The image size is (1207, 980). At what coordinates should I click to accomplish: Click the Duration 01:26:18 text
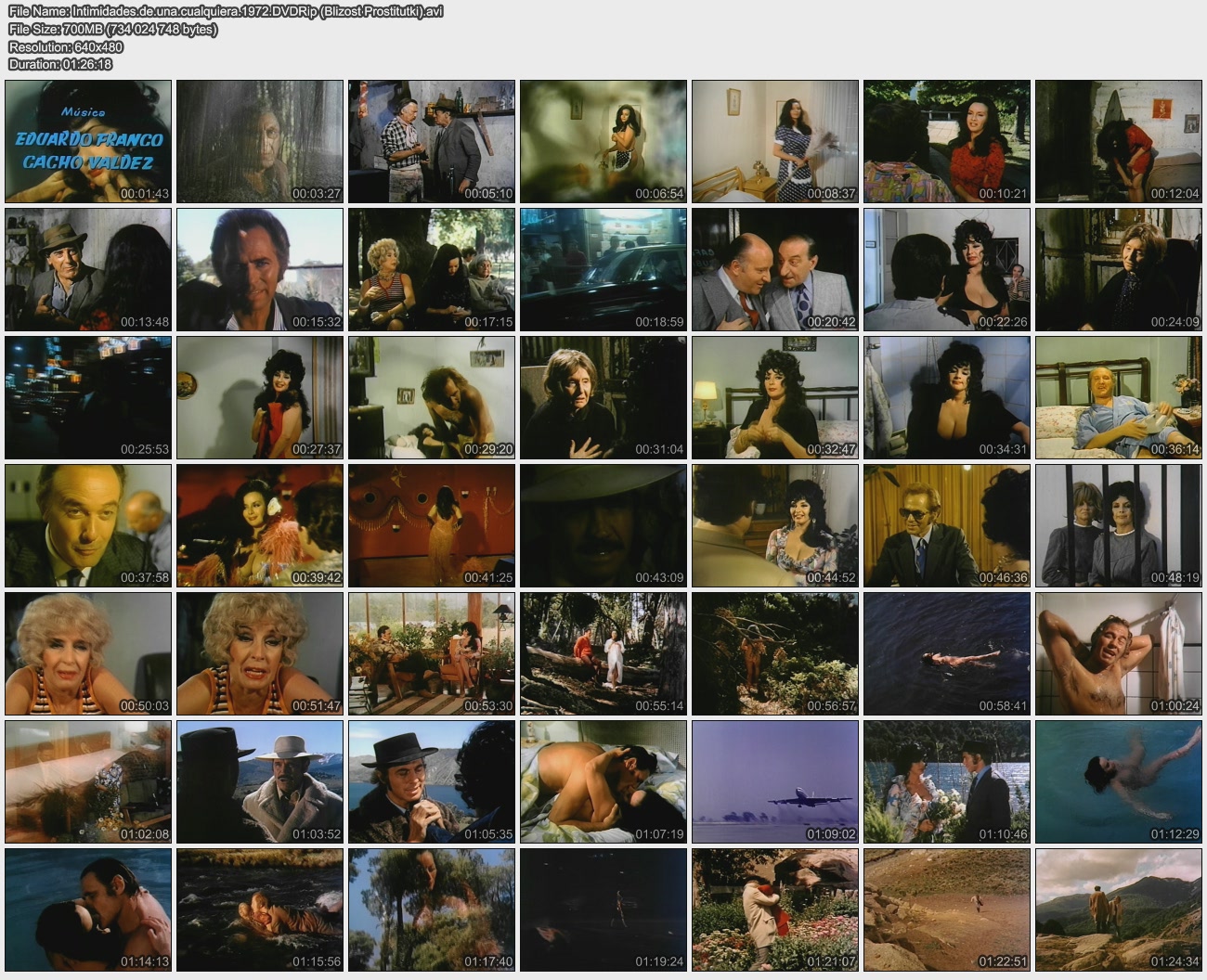(60, 64)
